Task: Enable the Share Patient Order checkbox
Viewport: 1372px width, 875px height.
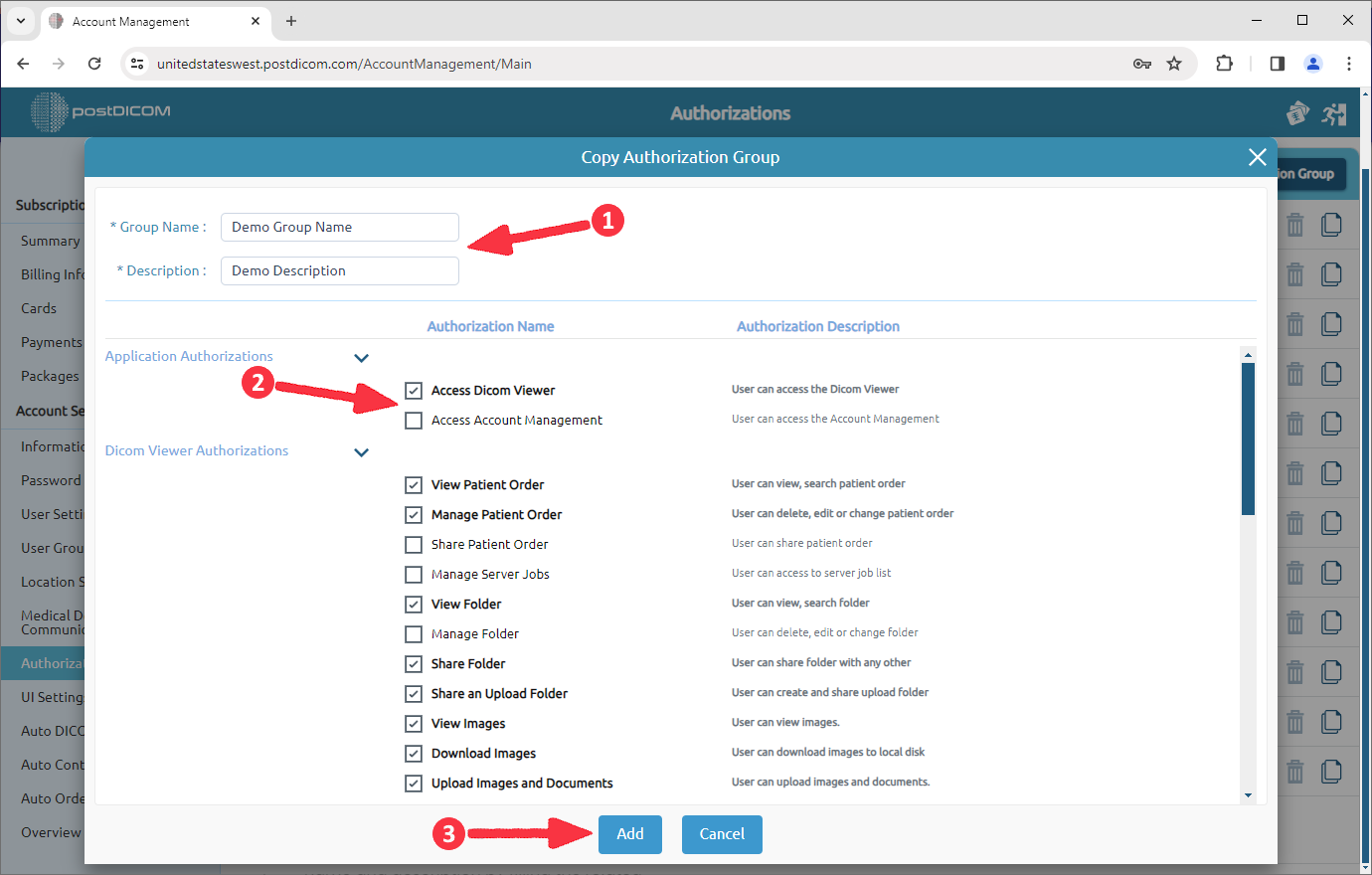Action: [x=414, y=544]
